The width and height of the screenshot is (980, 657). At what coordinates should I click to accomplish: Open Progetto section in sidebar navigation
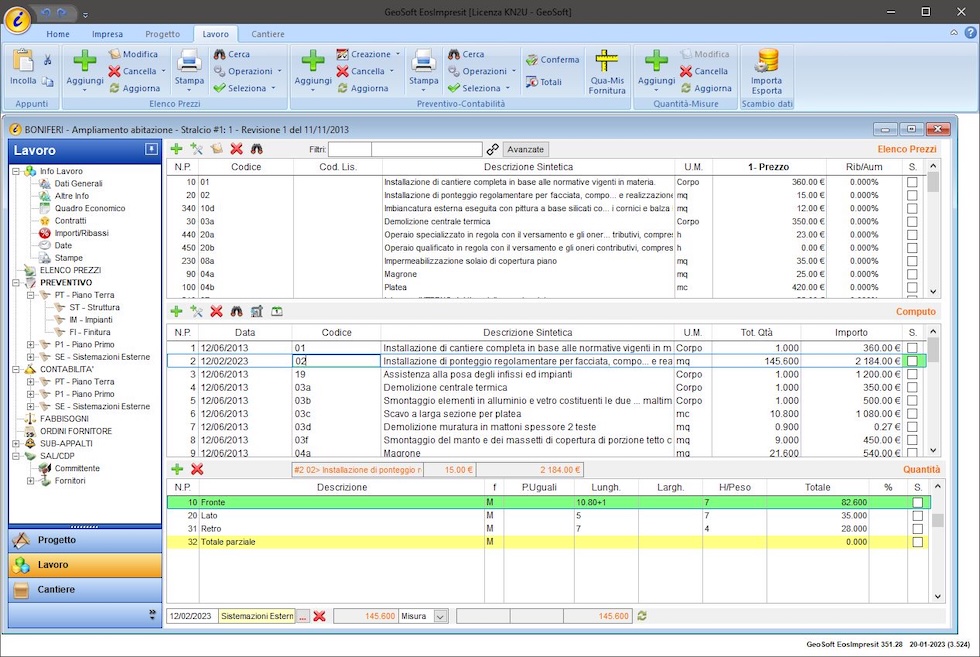85,539
